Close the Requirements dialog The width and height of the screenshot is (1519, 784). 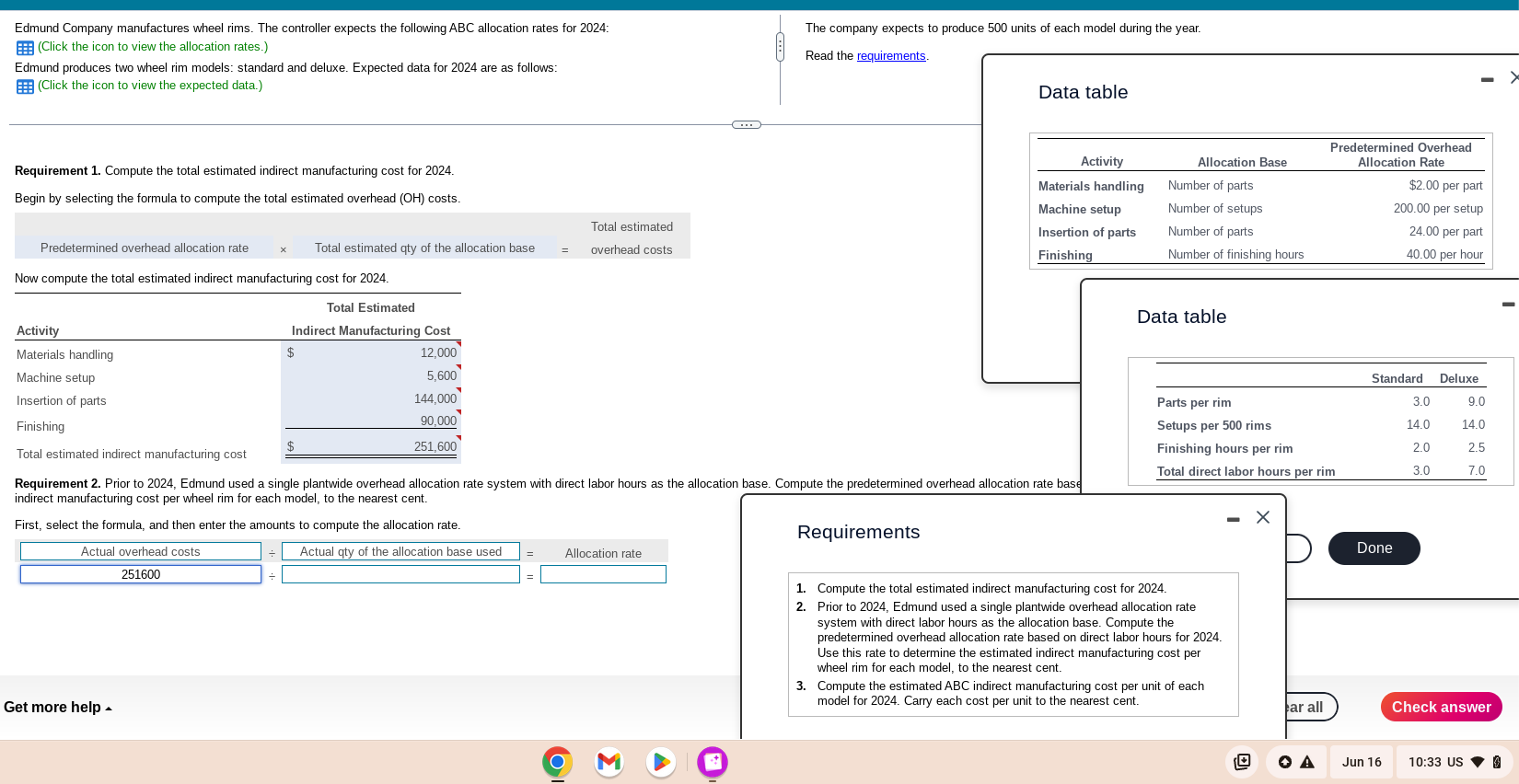[1263, 517]
